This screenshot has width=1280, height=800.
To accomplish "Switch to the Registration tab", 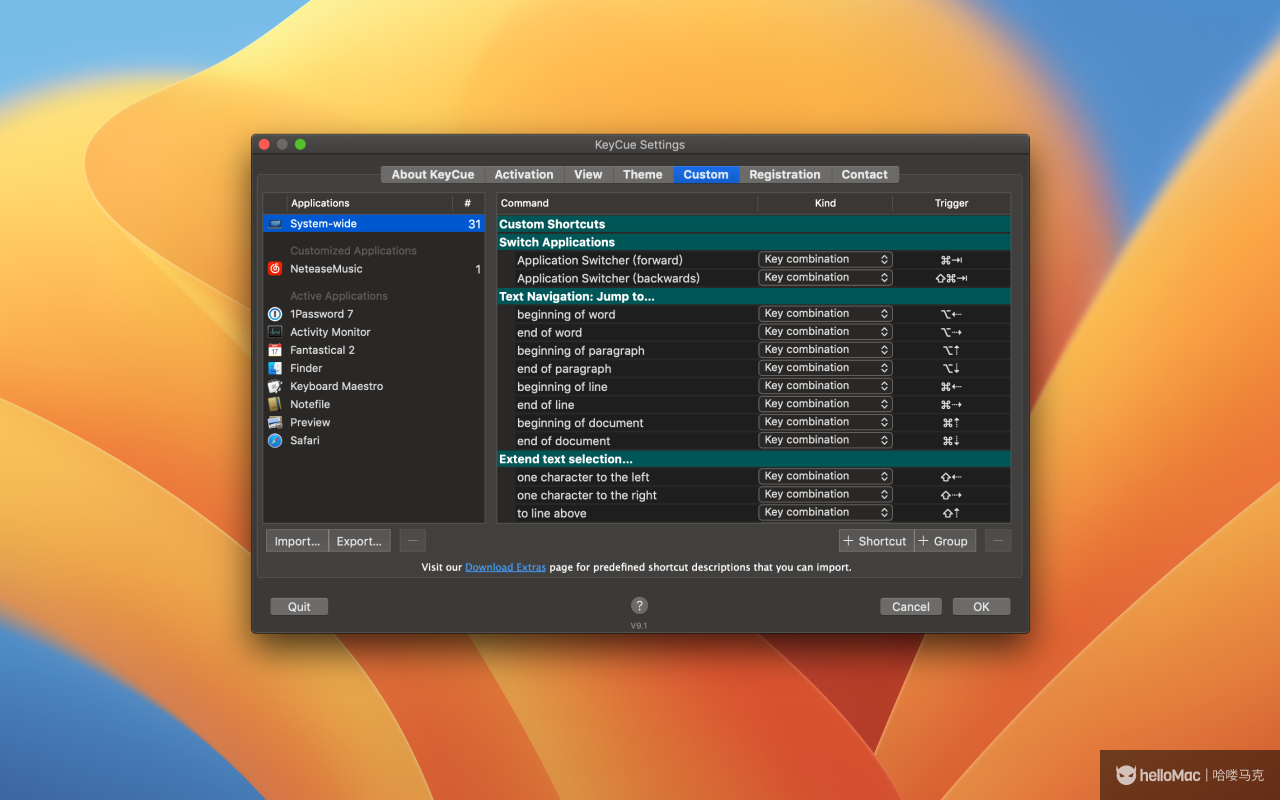I will (x=785, y=174).
